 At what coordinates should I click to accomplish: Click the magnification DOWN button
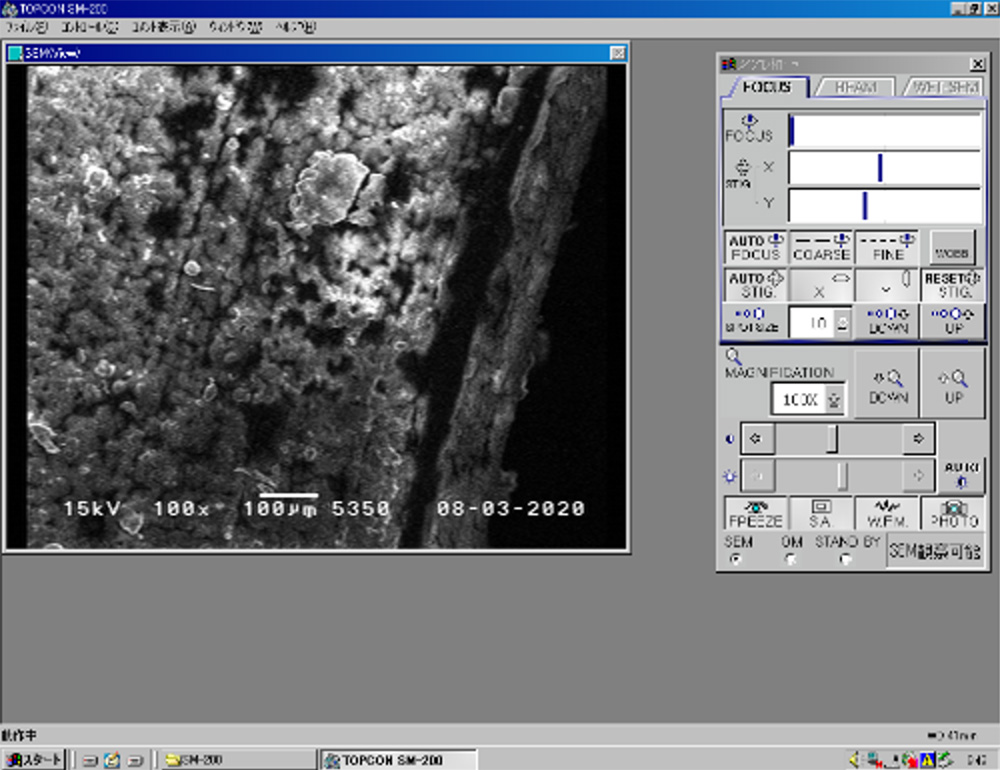[x=887, y=385]
